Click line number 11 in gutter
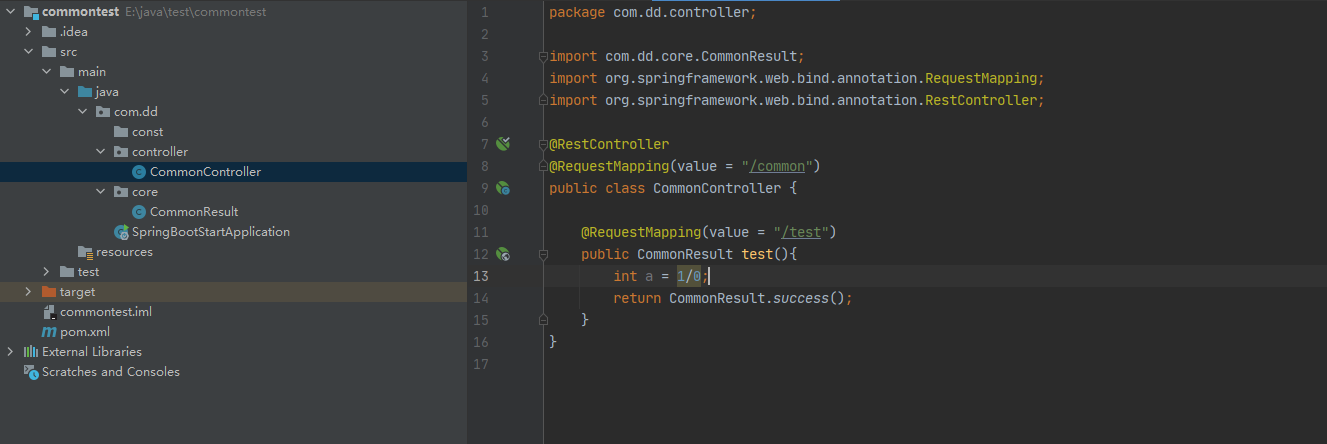Viewport: 1327px width, 444px height. tap(482, 232)
